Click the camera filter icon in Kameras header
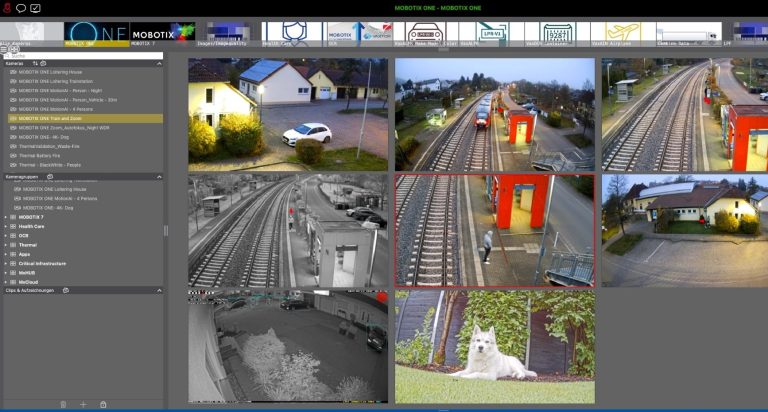768x412 pixels. click(43, 63)
